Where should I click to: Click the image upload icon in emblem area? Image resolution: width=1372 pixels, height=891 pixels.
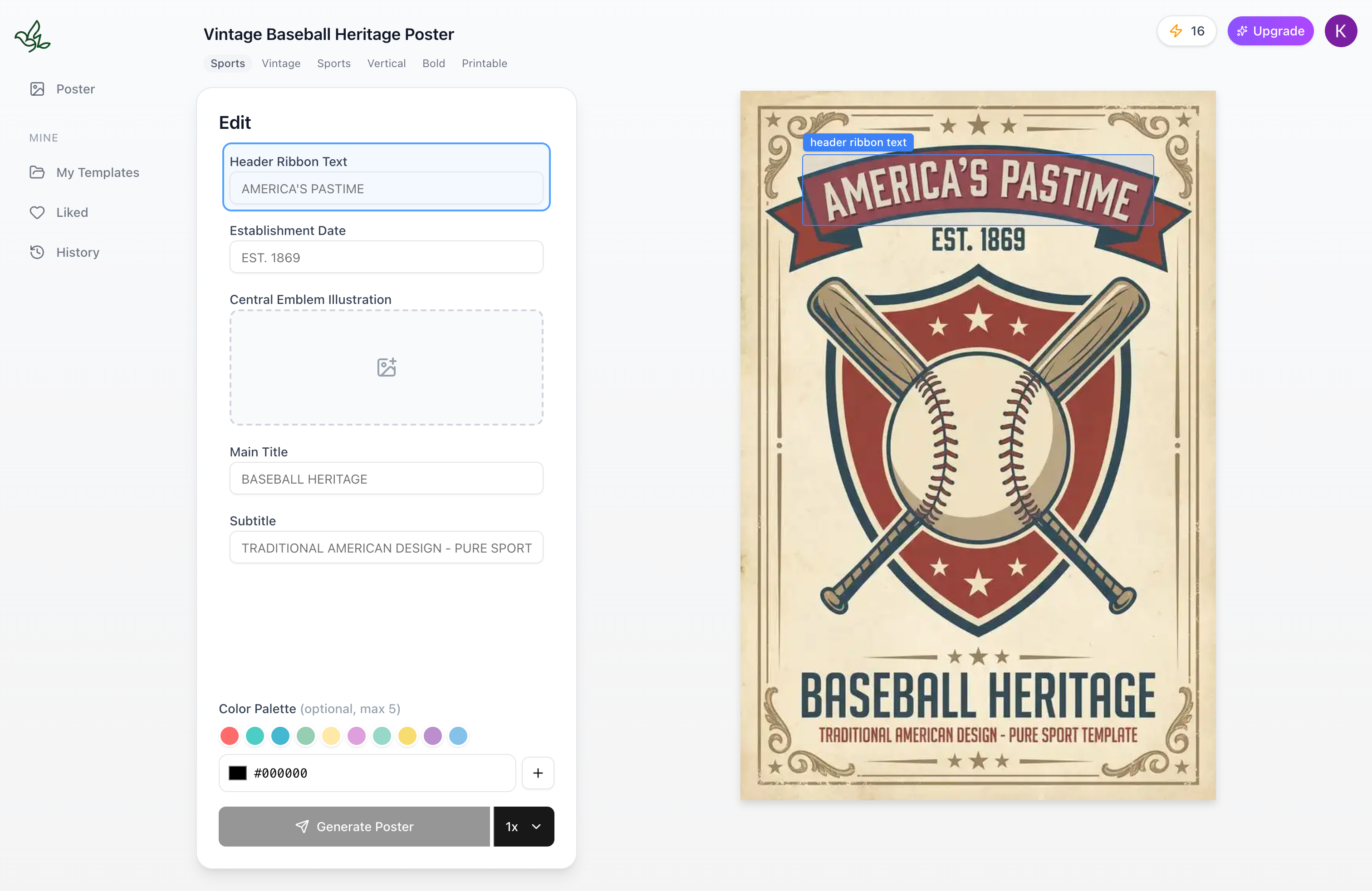tap(386, 367)
